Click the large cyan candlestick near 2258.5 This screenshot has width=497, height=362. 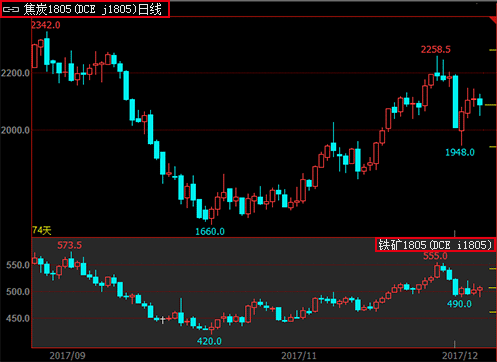coord(455,102)
